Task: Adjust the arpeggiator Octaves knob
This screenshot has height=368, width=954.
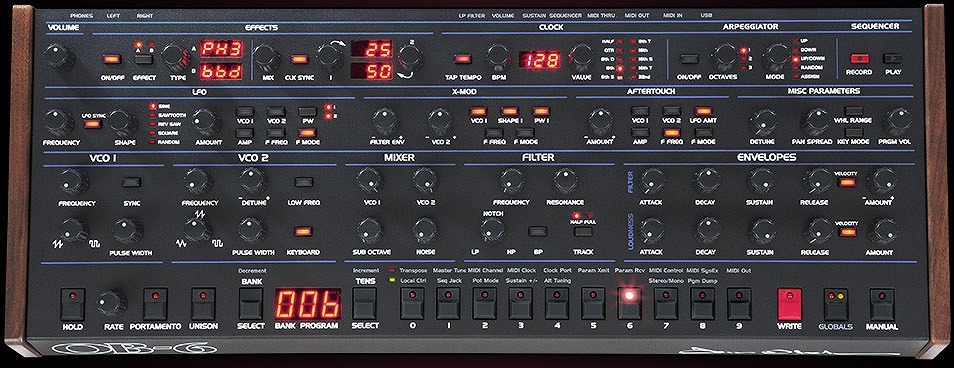Action: click(725, 57)
